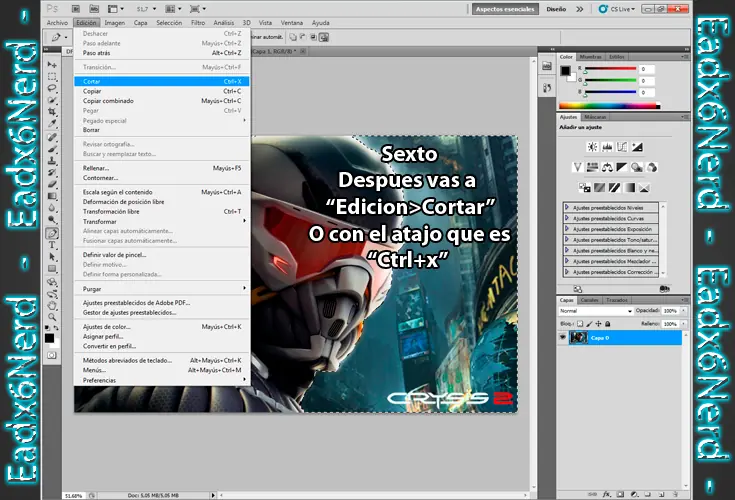Click the Diseño workspace button

point(556,9)
